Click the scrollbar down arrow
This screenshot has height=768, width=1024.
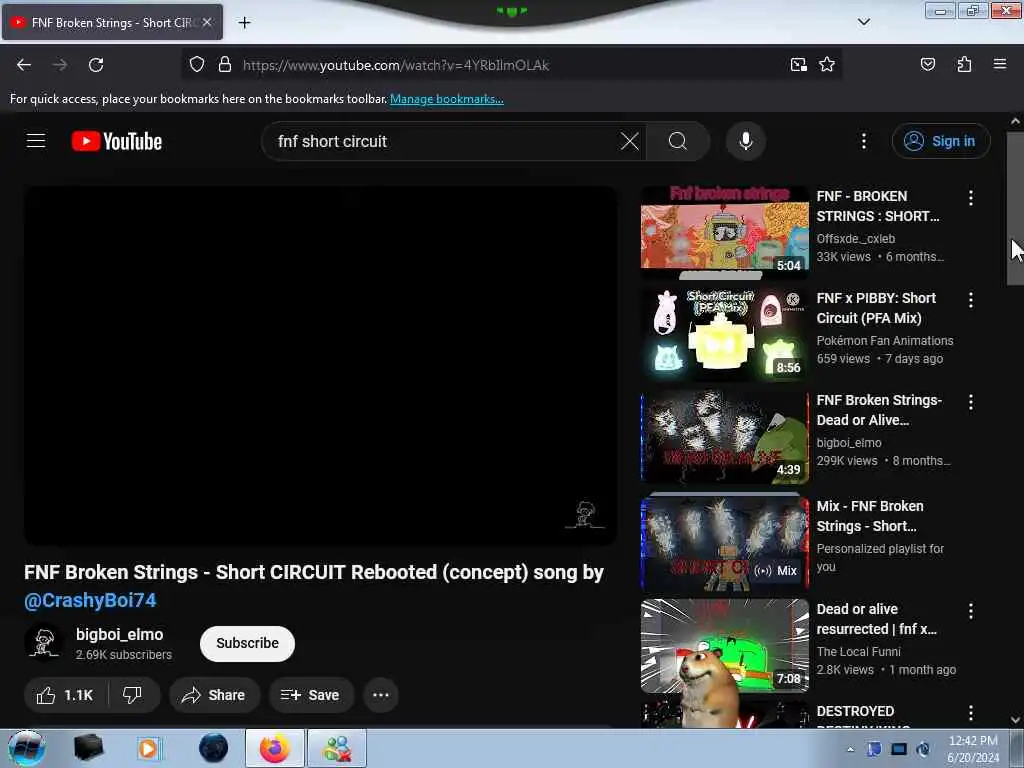[x=1015, y=720]
